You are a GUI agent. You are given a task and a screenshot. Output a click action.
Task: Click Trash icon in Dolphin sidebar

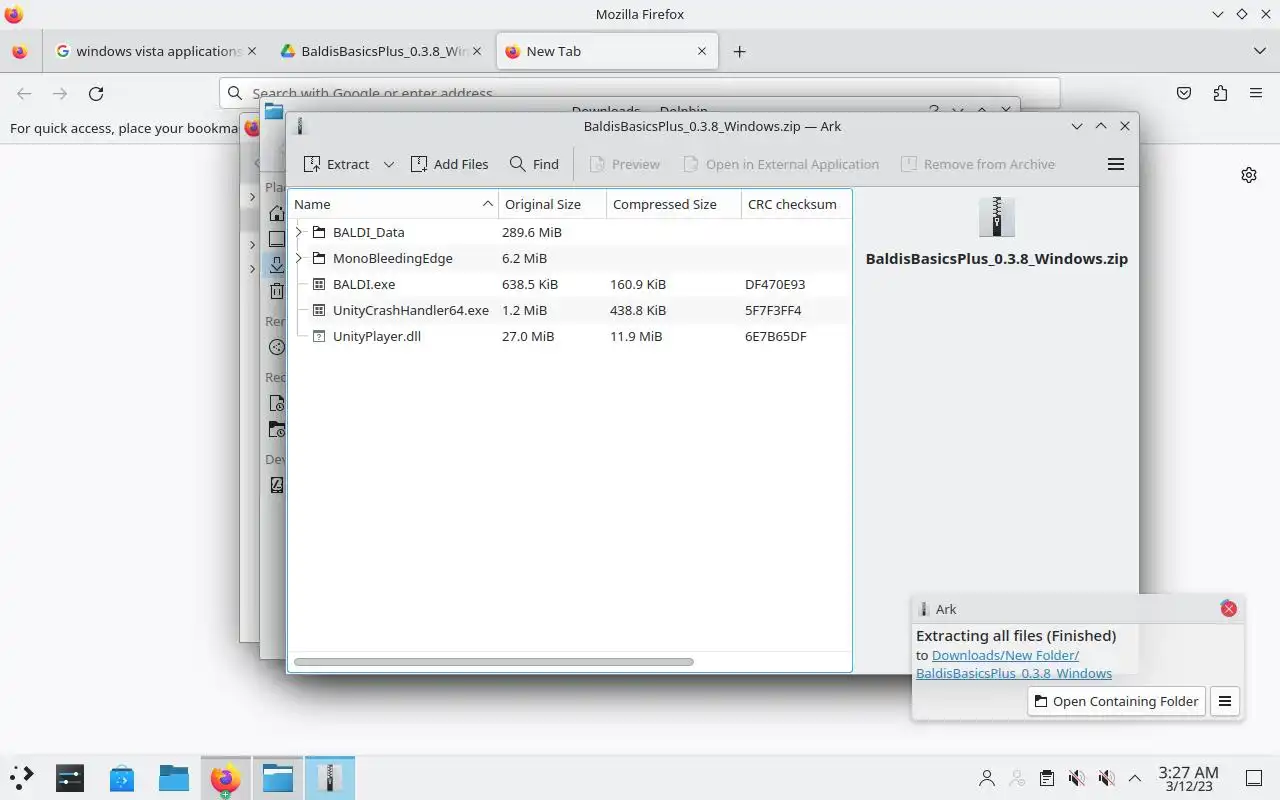(x=277, y=291)
